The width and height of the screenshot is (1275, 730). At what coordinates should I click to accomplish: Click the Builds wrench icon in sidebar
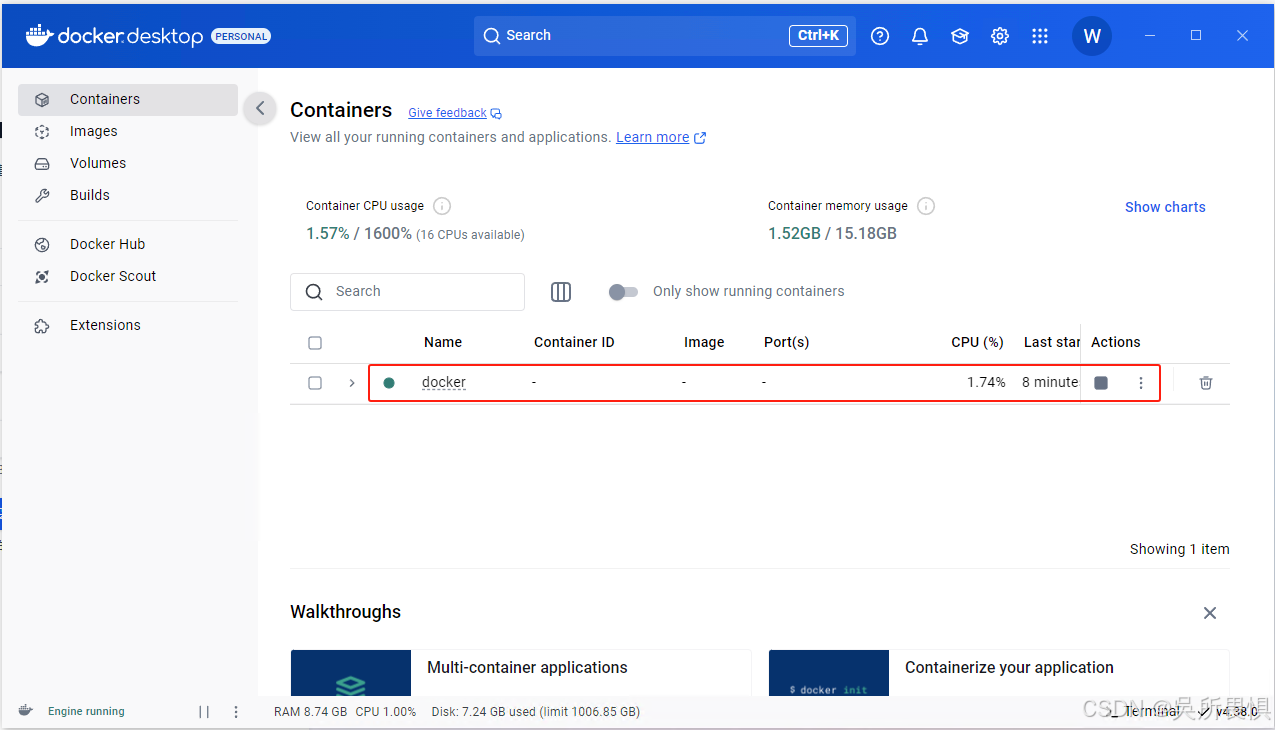pos(42,196)
